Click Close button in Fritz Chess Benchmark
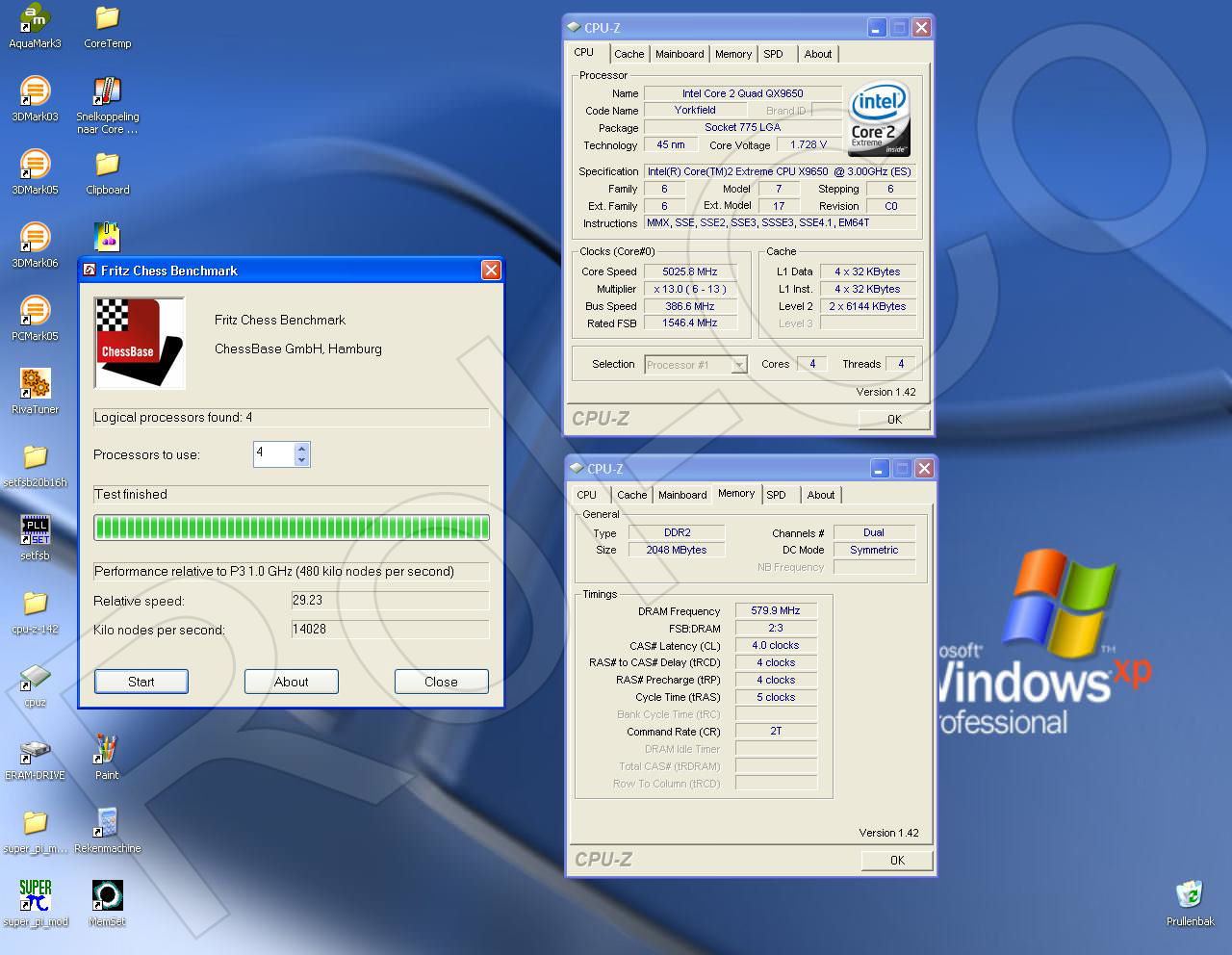 (442, 682)
